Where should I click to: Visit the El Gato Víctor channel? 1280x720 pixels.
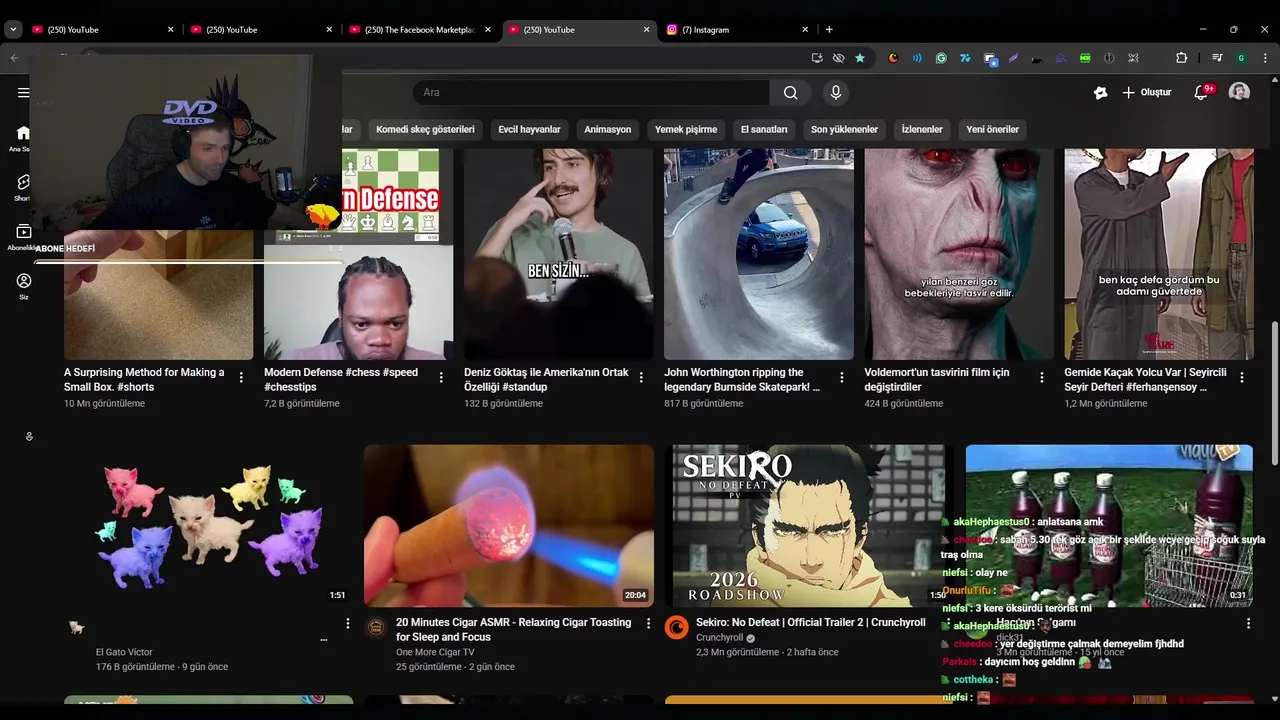[x=124, y=652]
